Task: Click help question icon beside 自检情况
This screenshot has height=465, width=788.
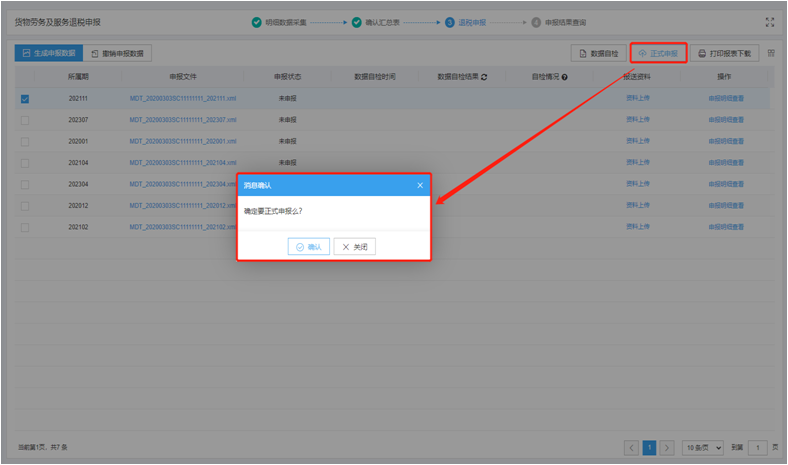Action: pyautogui.click(x=565, y=77)
